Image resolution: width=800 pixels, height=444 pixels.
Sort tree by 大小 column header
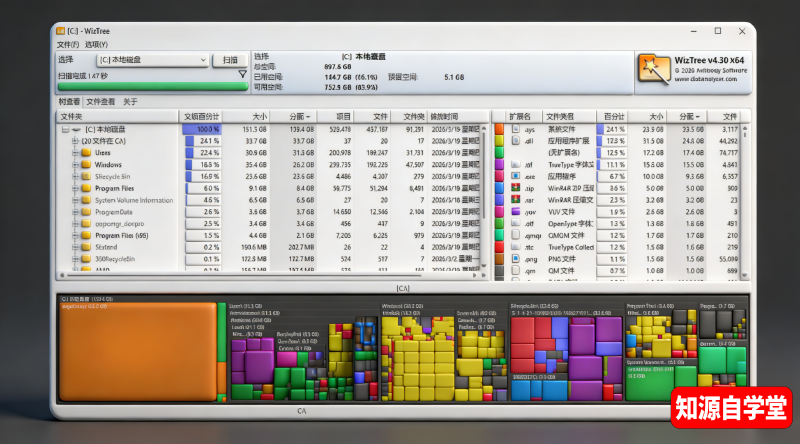246,116
